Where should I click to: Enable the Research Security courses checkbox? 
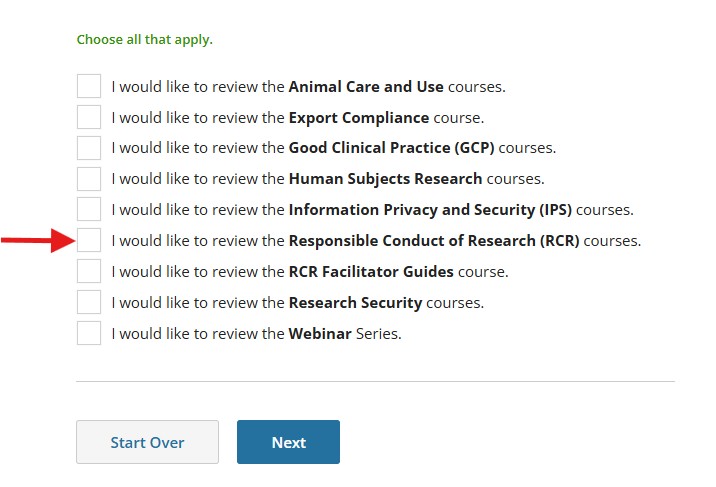89,302
